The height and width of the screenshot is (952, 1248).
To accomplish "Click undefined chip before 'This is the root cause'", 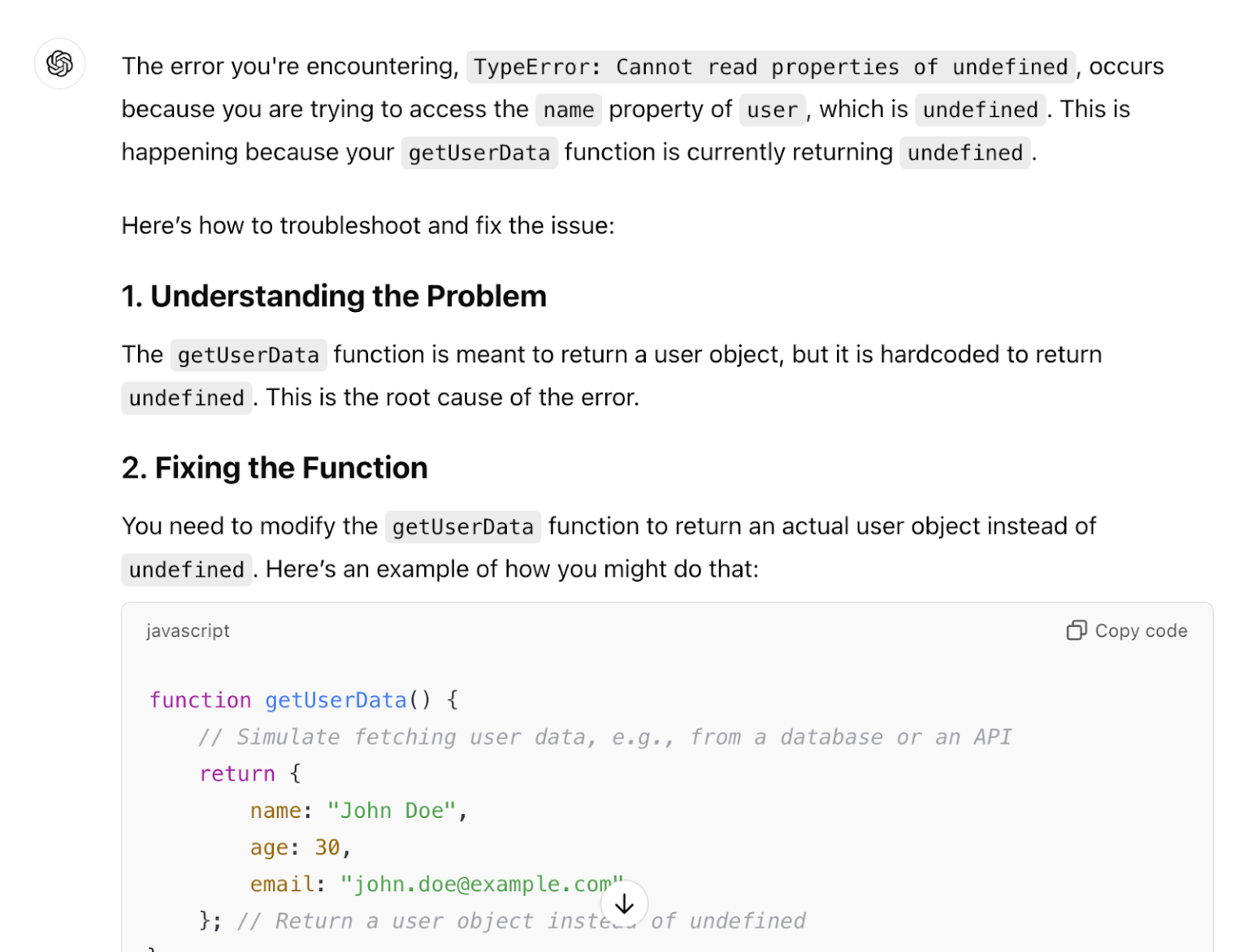I will click(x=187, y=398).
